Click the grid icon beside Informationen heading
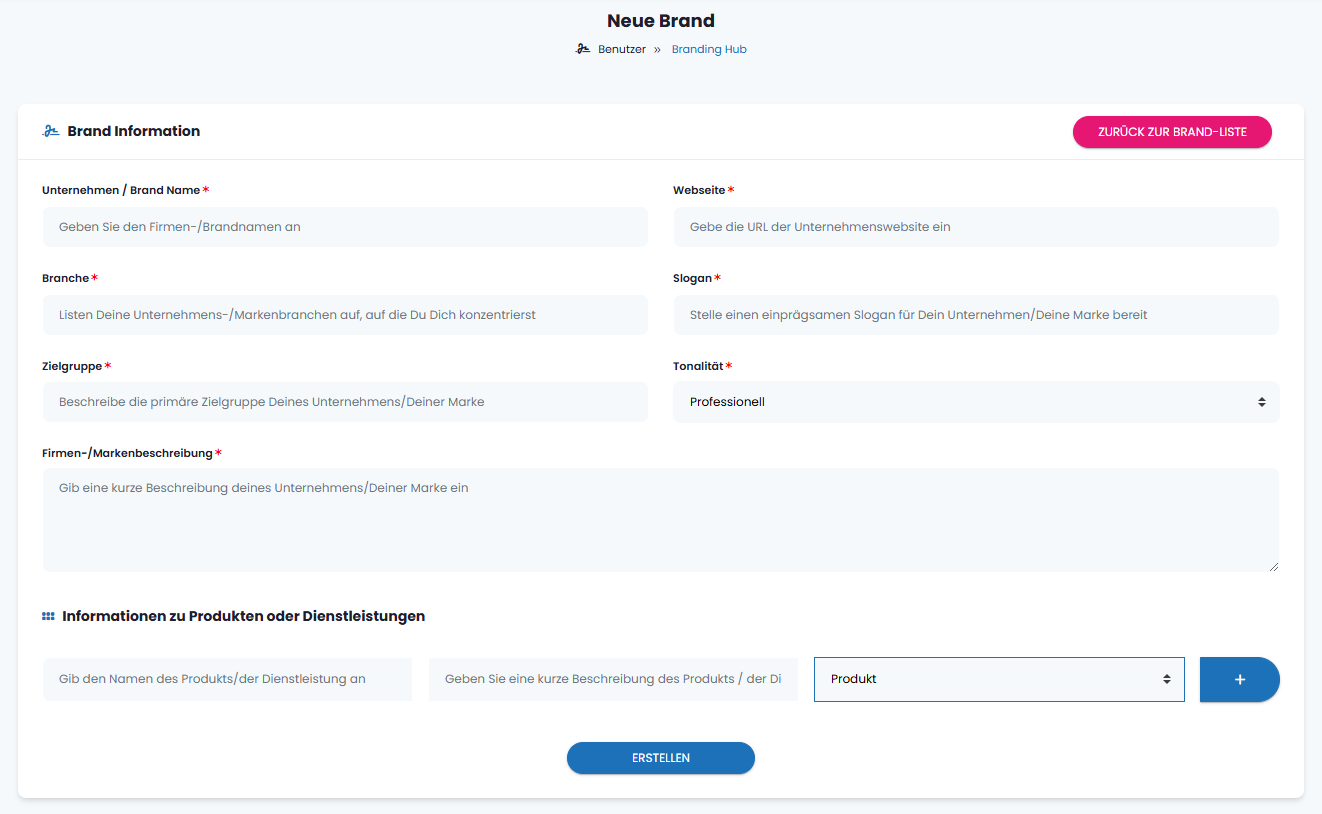Screen dimensions: 1322x814 pyautogui.click(x=48, y=616)
